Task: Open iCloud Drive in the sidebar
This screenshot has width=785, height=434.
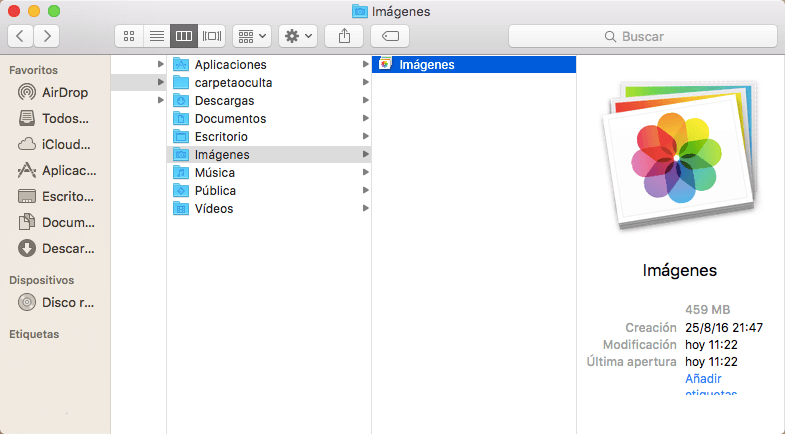Action: click(x=55, y=144)
